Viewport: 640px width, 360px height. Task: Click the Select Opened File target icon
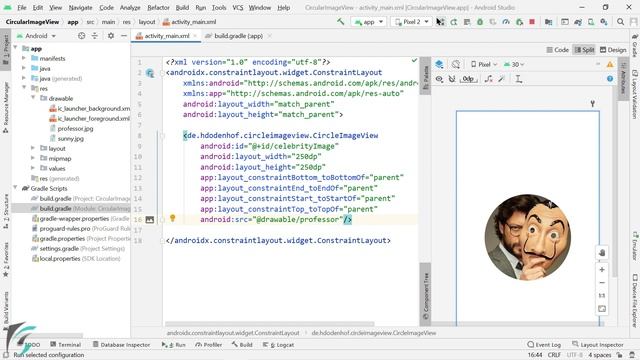pos(82,36)
